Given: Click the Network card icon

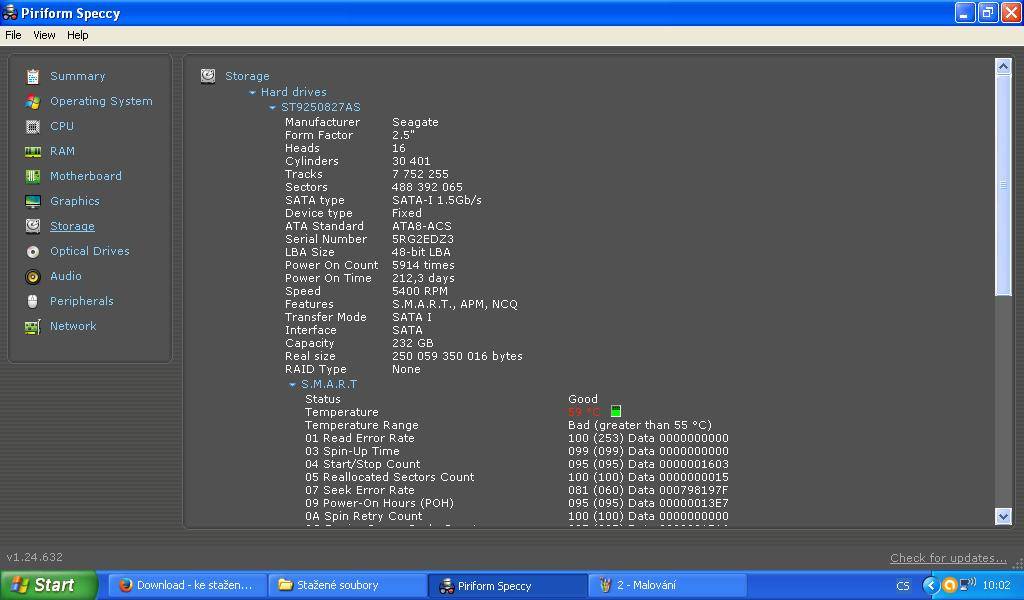Looking at the screenshot, I should click(33, 326).
